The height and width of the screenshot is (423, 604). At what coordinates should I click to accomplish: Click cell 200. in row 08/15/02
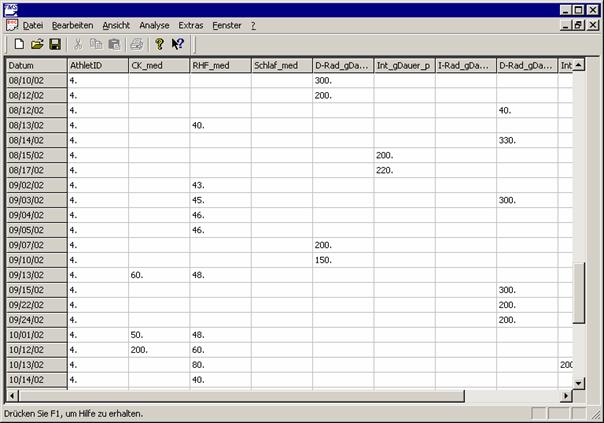pyautogui.click(x=404, y=155)
